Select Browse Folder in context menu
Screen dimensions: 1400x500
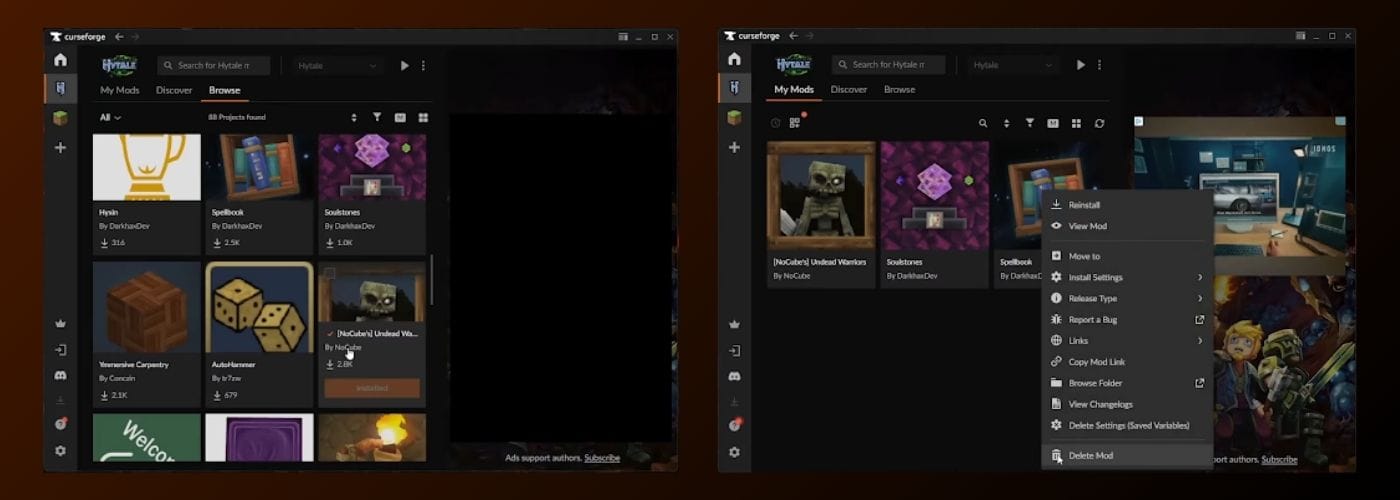coord(1127,382)
